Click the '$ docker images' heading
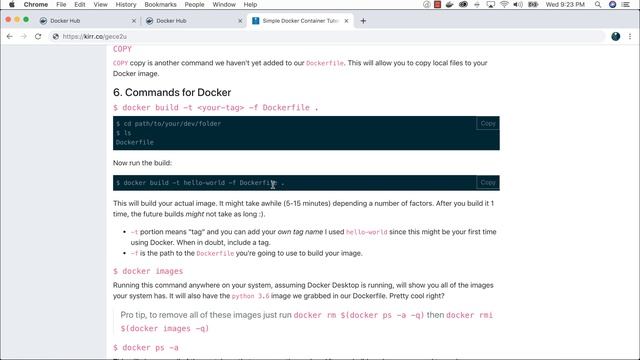 coord(148,271)
